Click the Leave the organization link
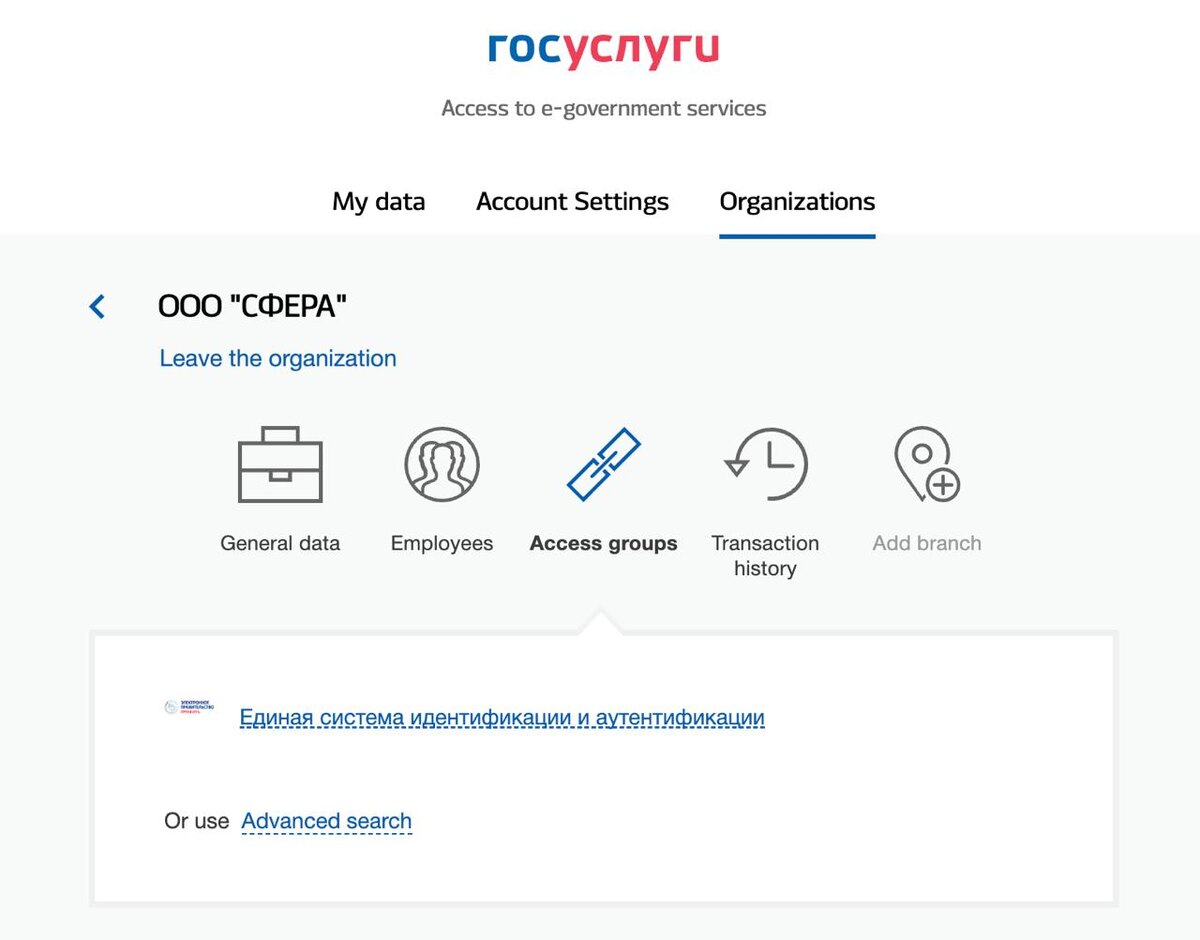Viewport: 1200px width, 940px height. (278, 358)
